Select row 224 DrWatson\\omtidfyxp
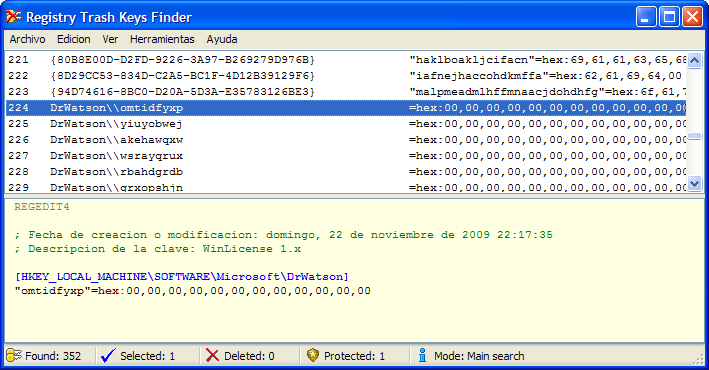The image size is (709, 370). point(346,108)
